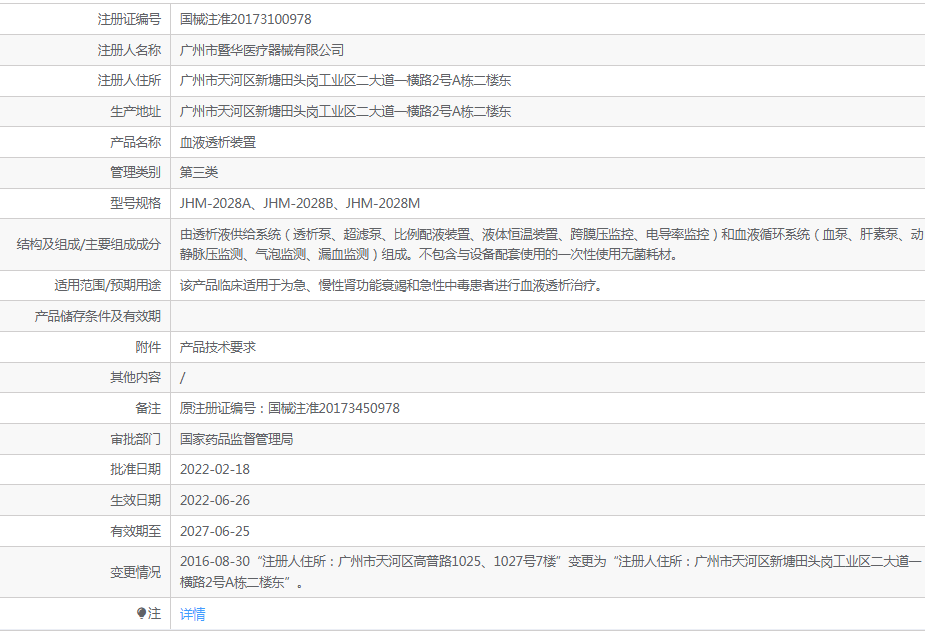Select expiry date 2027-06-25
The height and width of the screenshot is (631, 925).
point(215,531)
